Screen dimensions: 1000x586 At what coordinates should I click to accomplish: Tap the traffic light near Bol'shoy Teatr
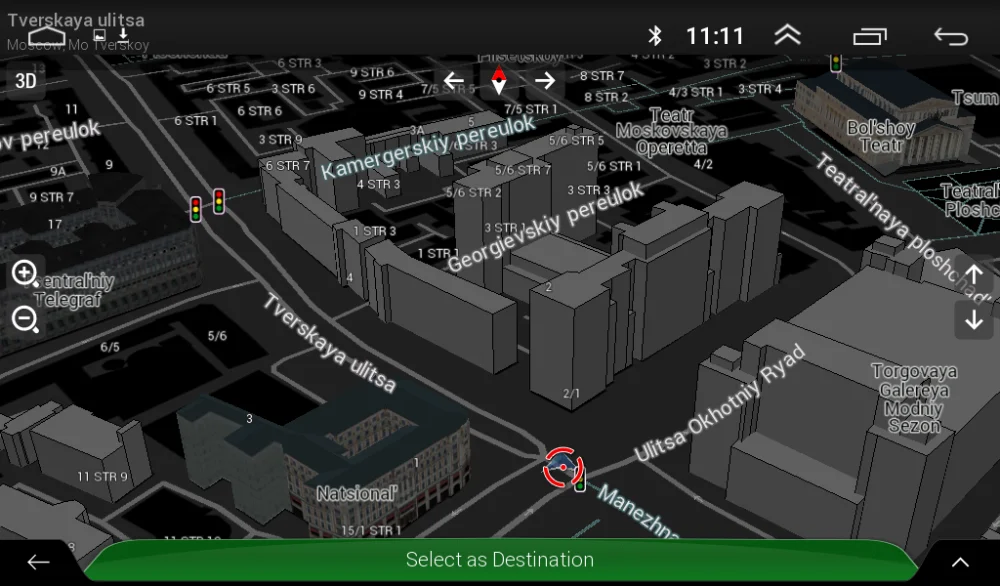(835, 62)
